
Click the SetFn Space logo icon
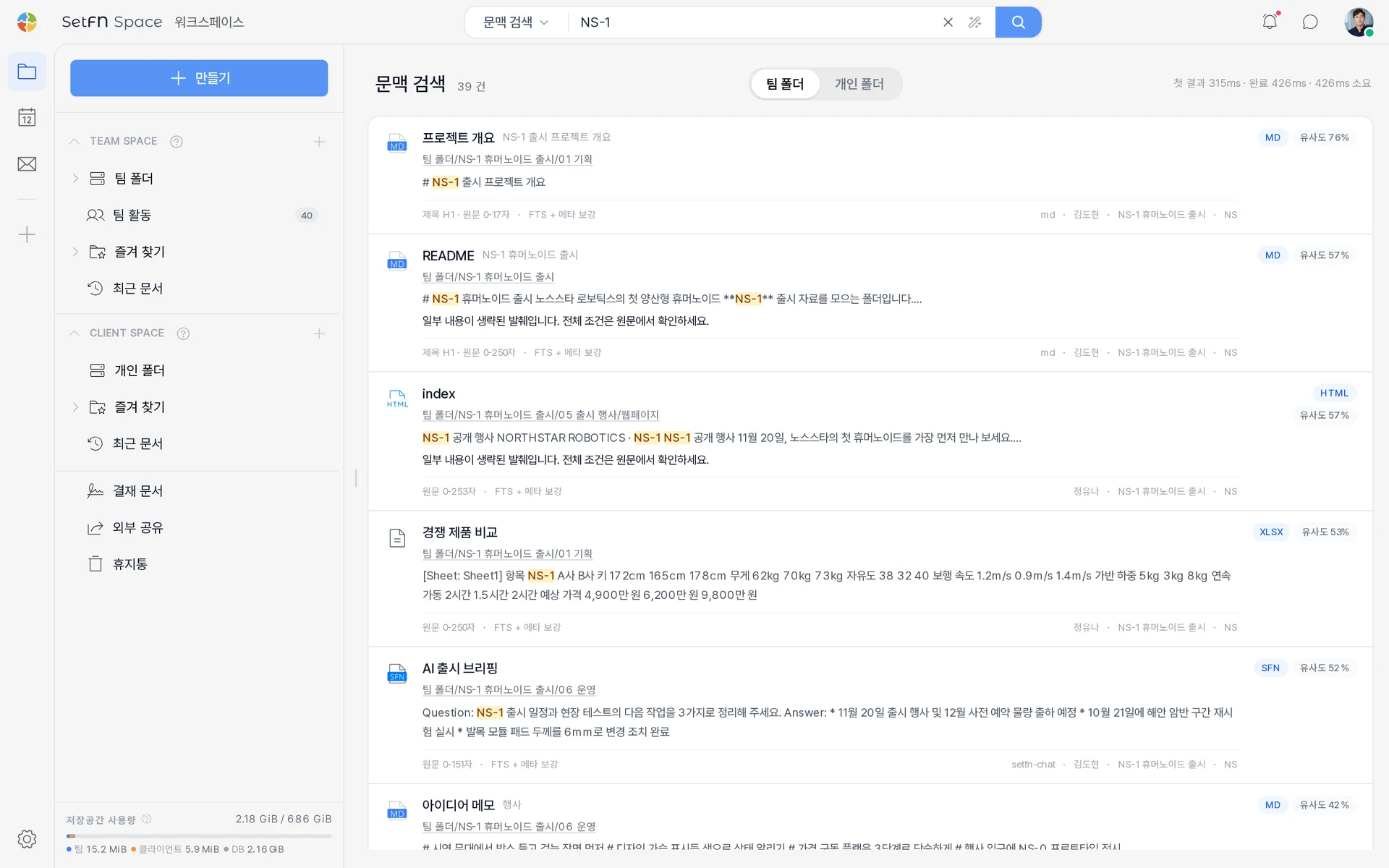point(27,22)
